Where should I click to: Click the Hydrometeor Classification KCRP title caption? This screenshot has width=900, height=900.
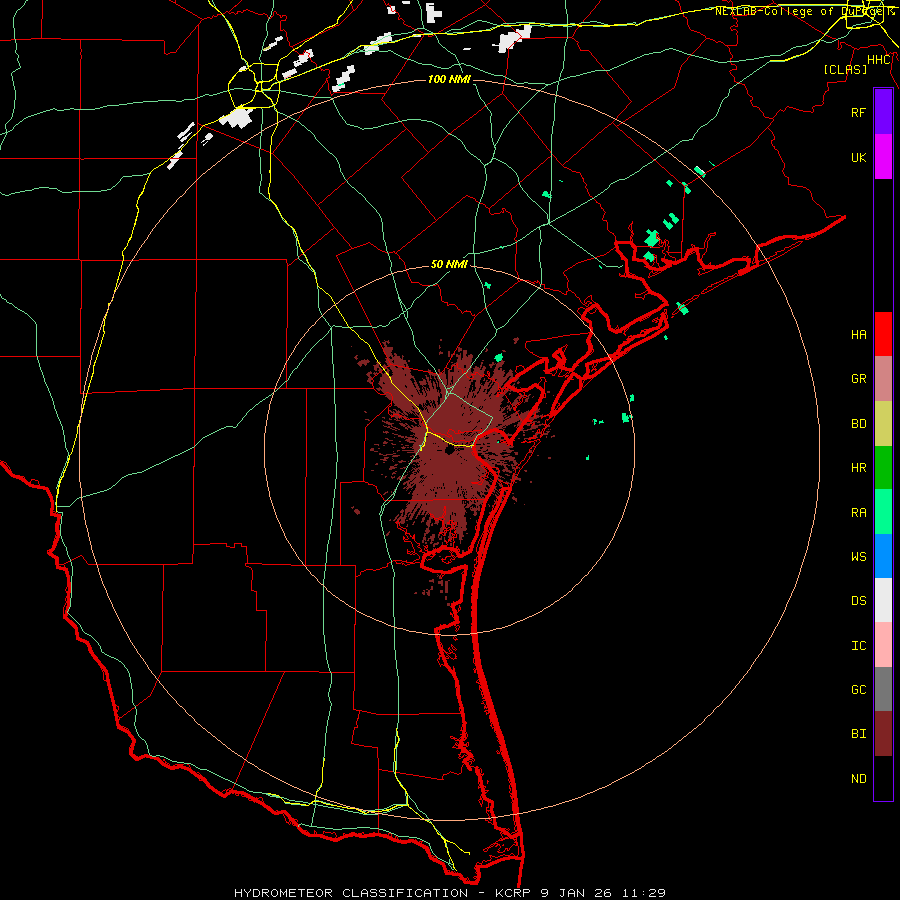[x=450, y=893]
